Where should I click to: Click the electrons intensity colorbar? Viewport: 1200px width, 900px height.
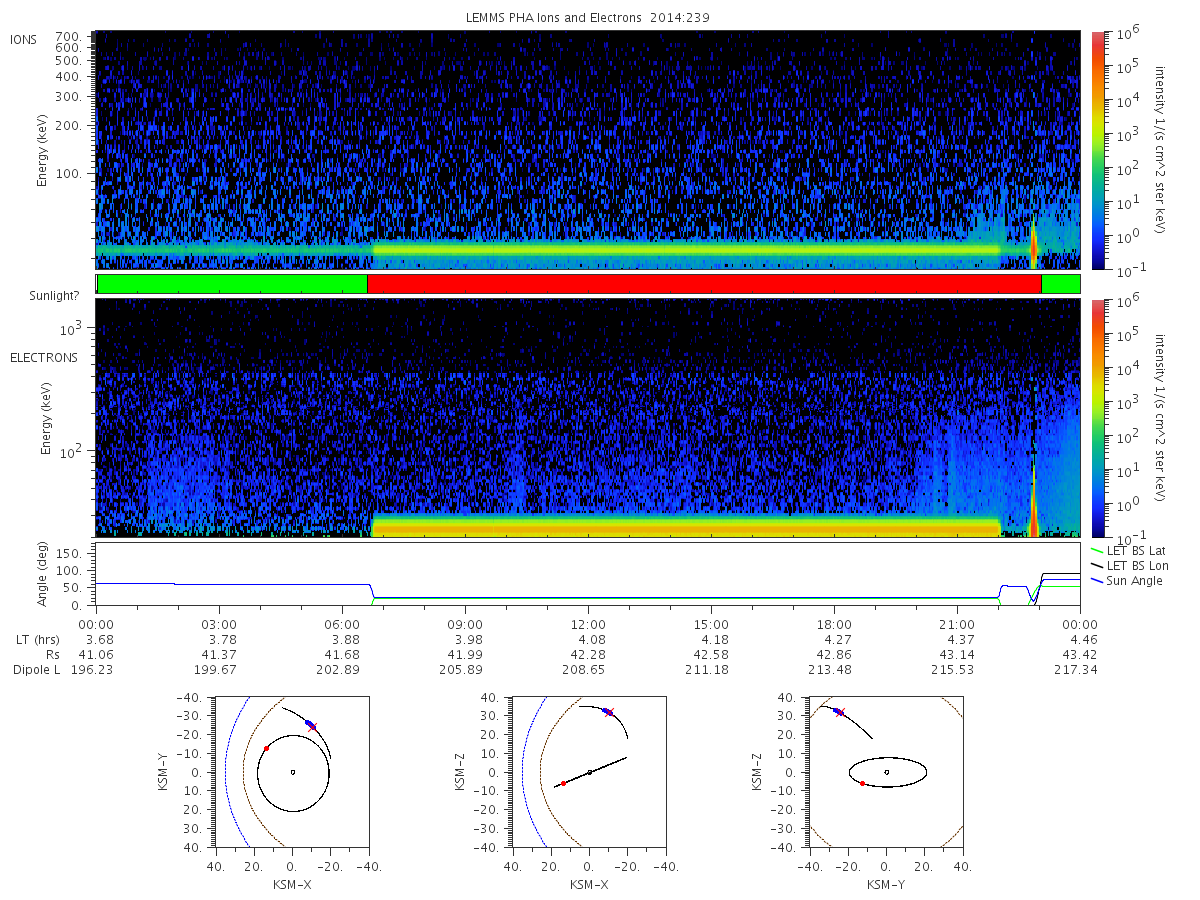(1098, 417)
